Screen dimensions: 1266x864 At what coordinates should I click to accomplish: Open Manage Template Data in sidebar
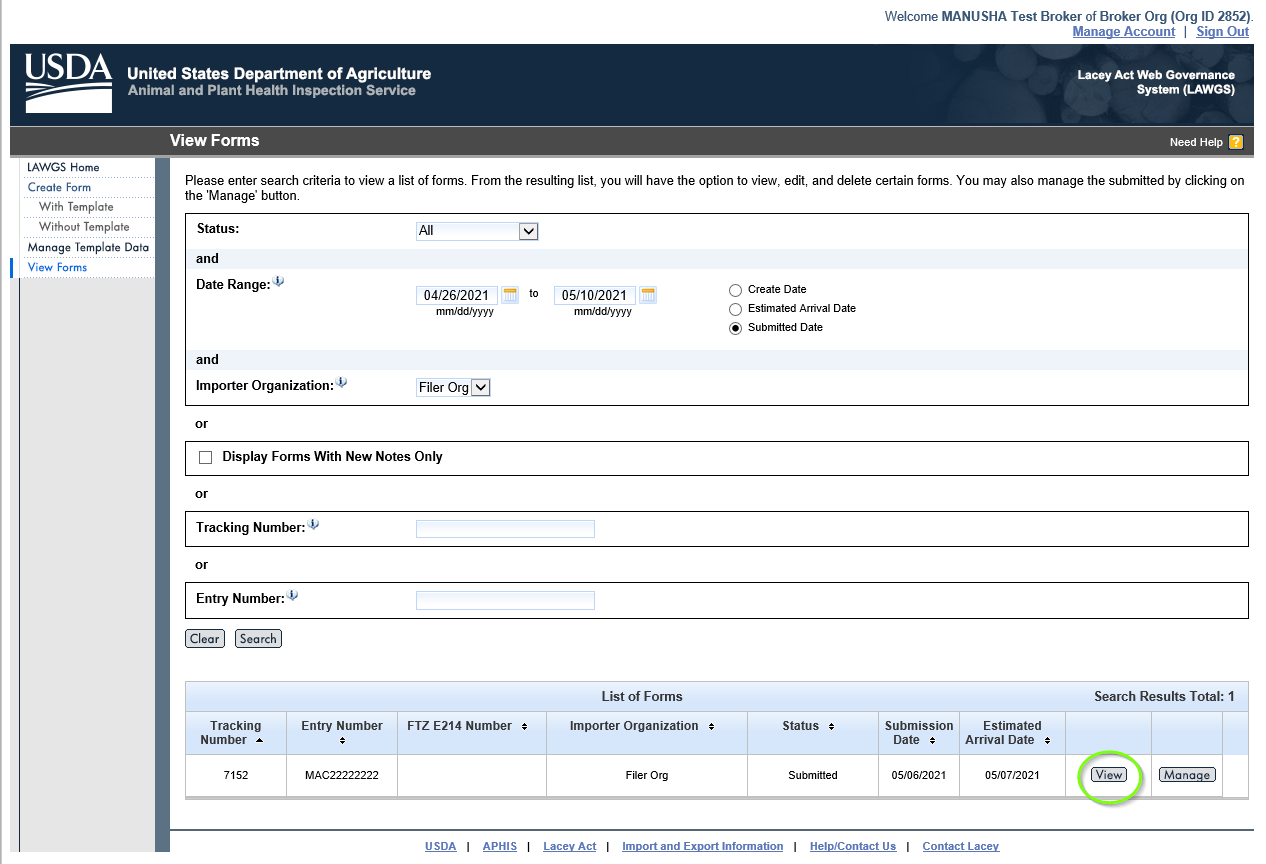click(x=88, y=247)
